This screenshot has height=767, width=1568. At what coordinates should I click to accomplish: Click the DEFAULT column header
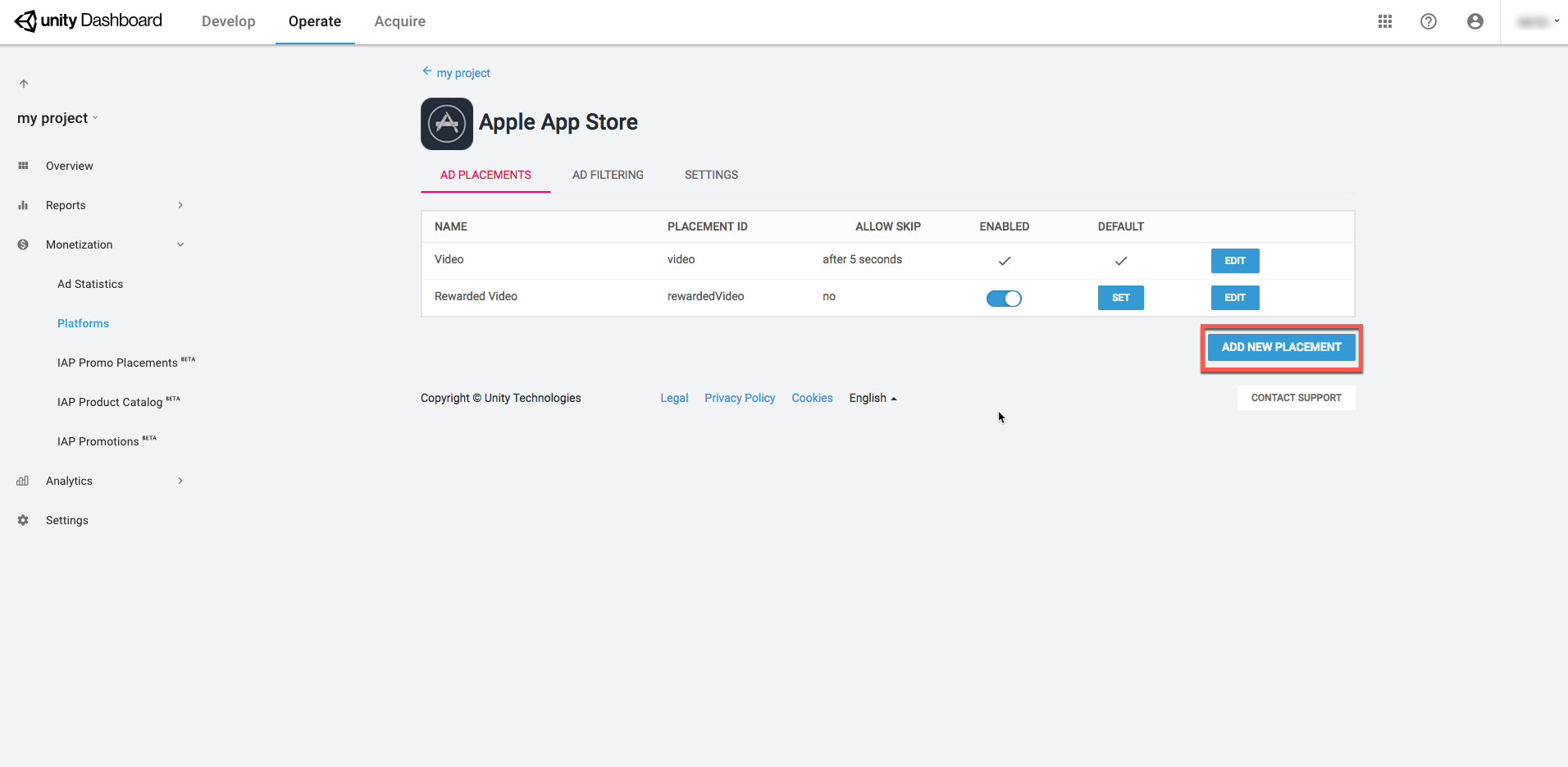coord(1121,226)
